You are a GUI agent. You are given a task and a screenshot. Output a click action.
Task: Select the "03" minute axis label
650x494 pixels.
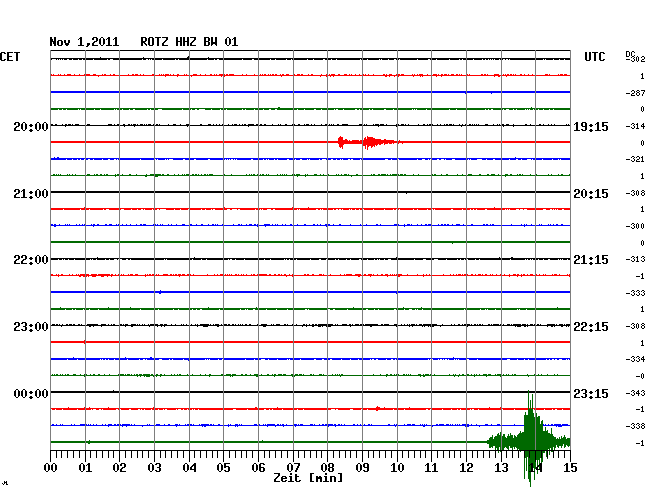coord(154,468)
